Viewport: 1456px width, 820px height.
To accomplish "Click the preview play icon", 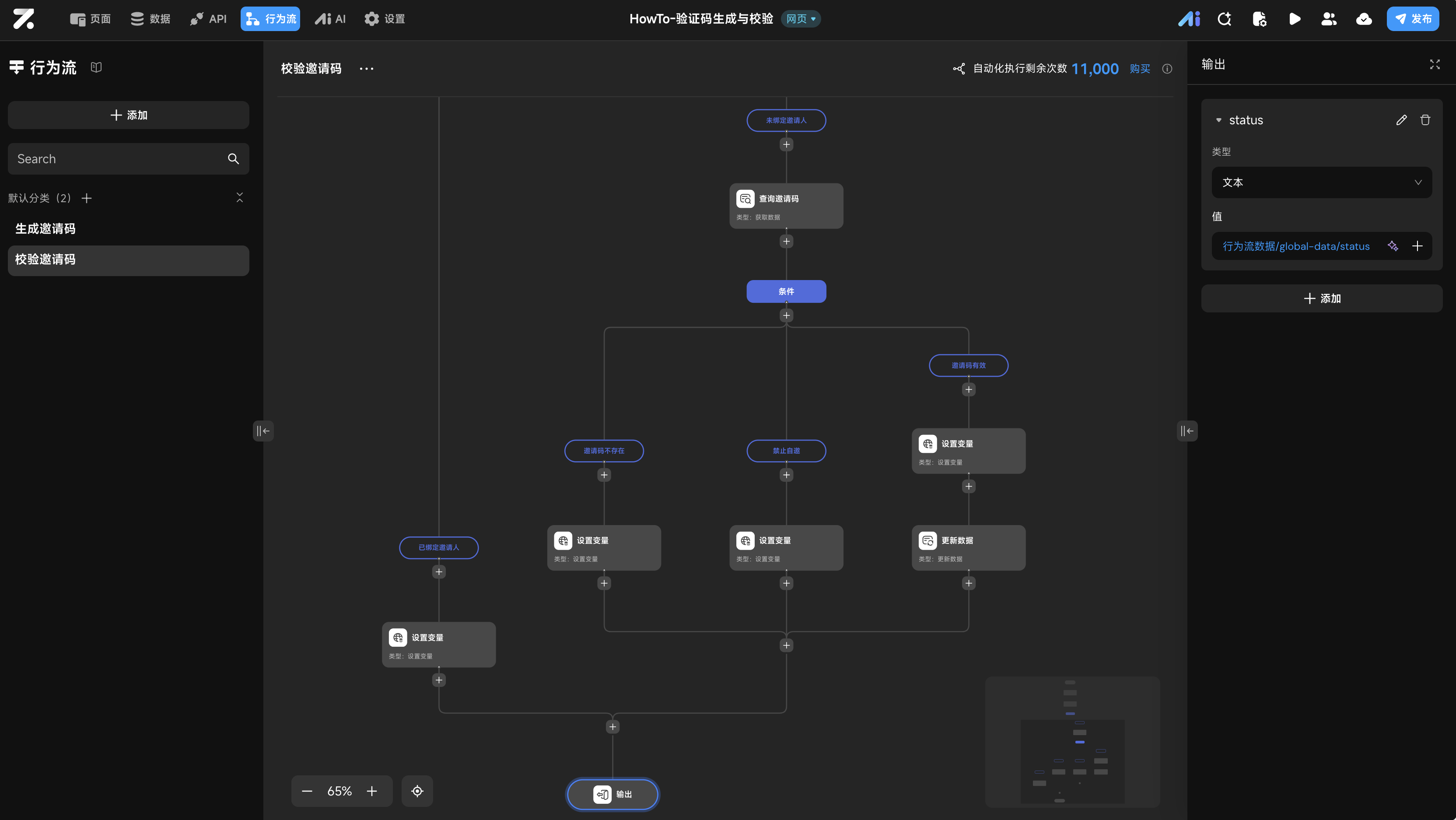I will point(1295,19).
